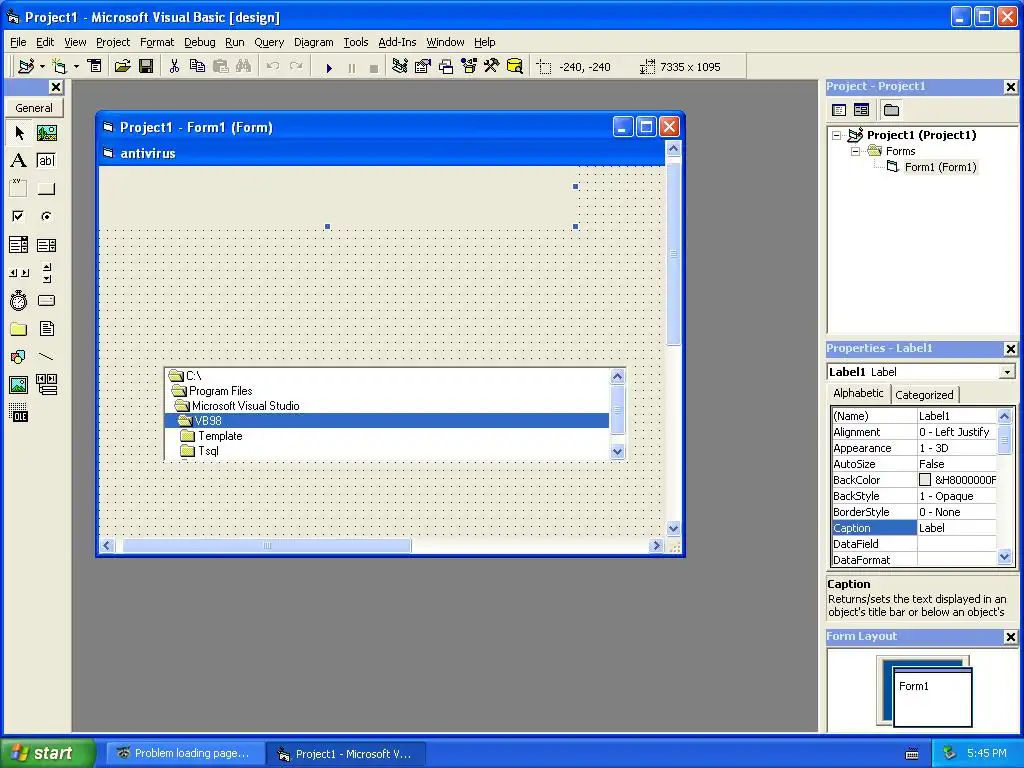Click the End stop button in toolbar
The image size is (1024, 768).
374,67
